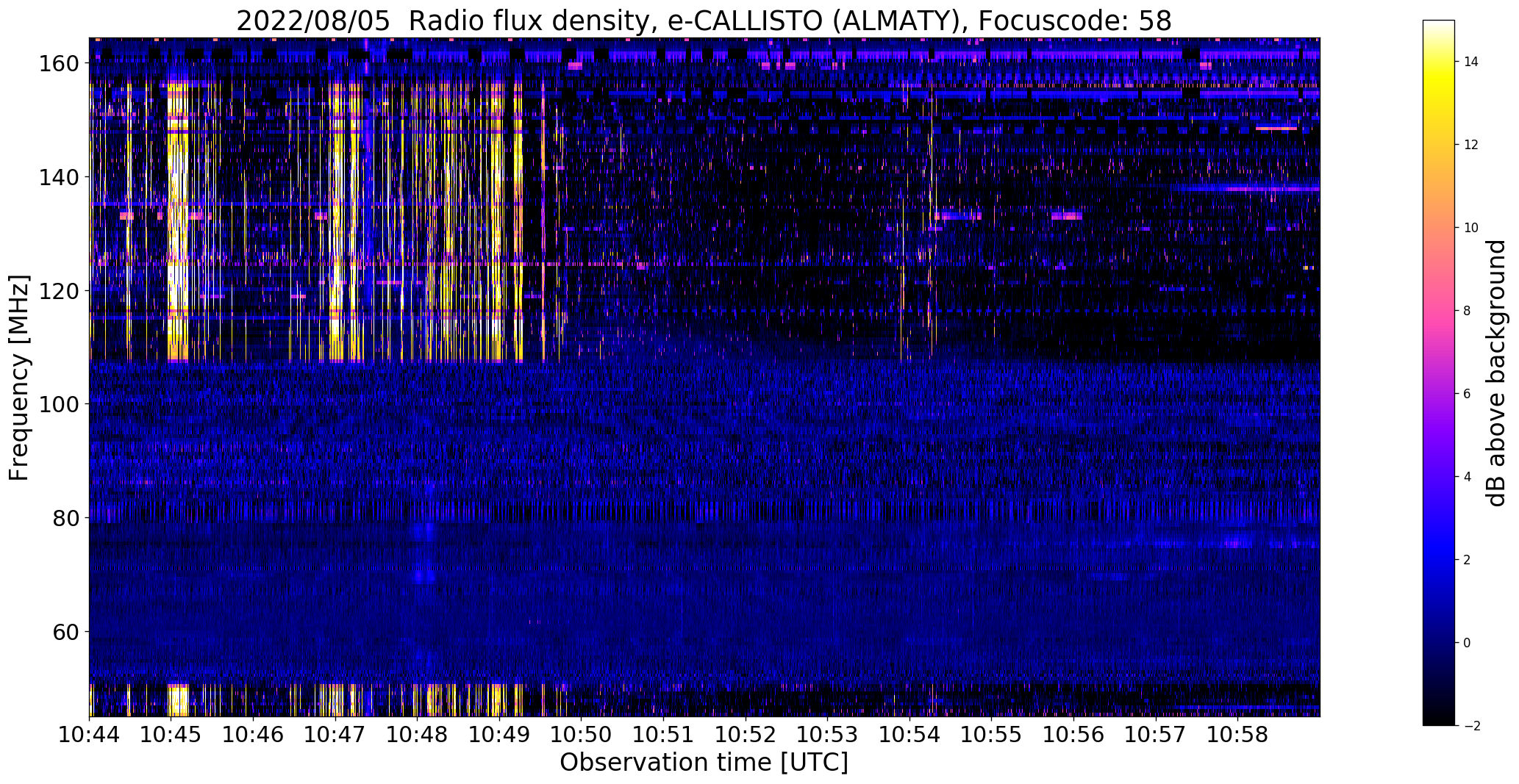The image size is (1519, 784).
Task: Click the 10:51 time tick label
Action: [x=663, y=734]
